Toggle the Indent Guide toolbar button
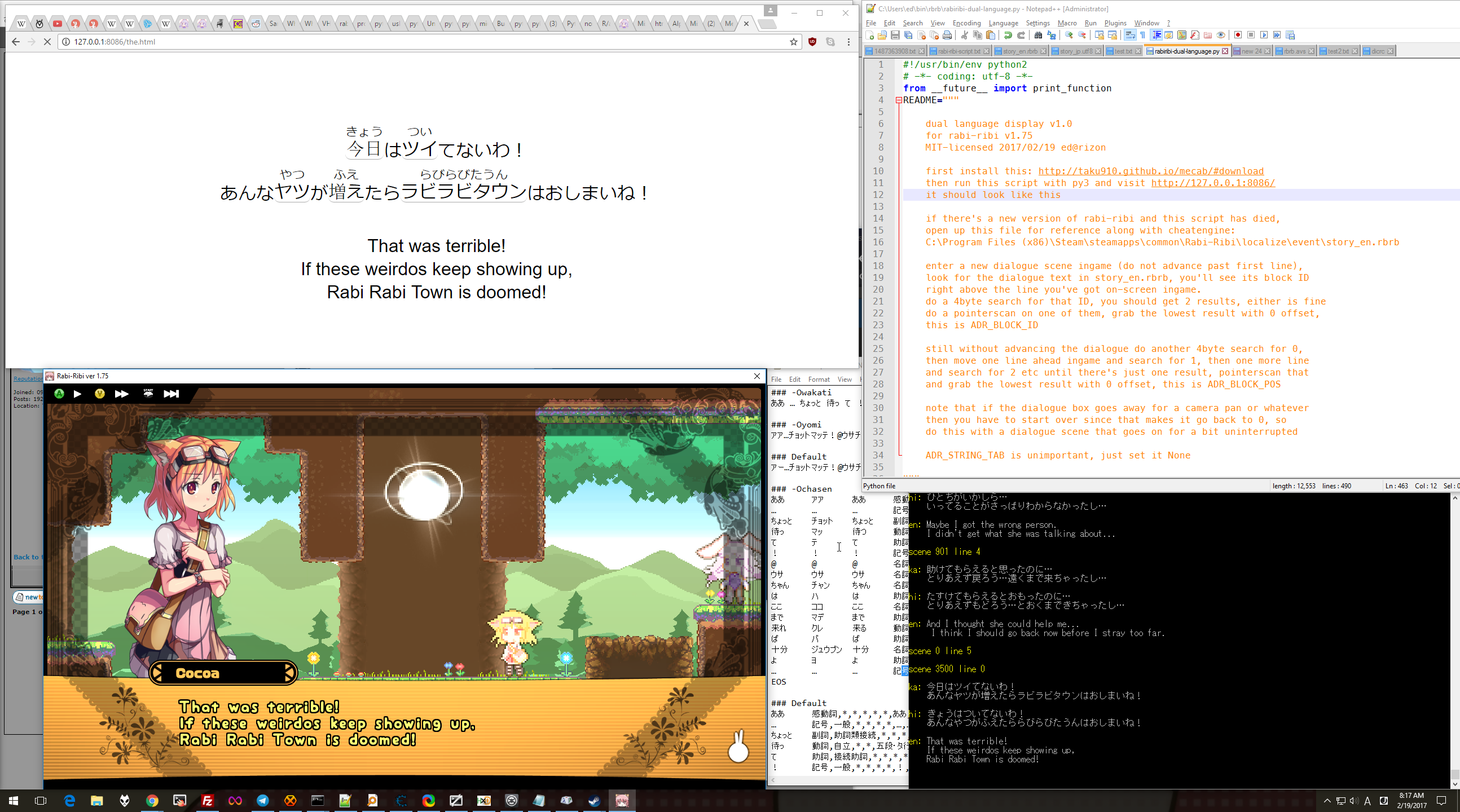The height and width of the screenshot is (812, 1460). coord(1156,35)
